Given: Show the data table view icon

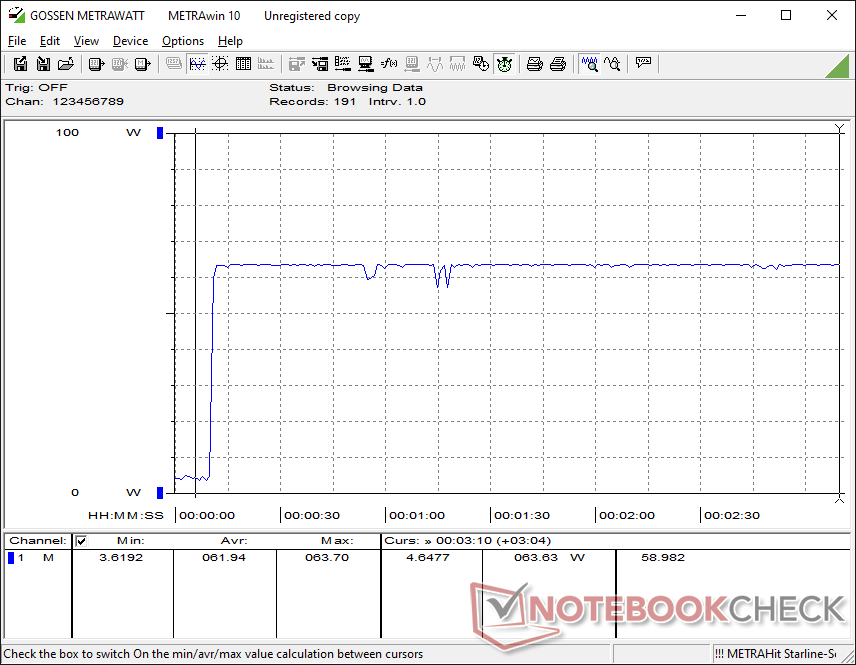Looking at the screenshot, I should 243,64.
